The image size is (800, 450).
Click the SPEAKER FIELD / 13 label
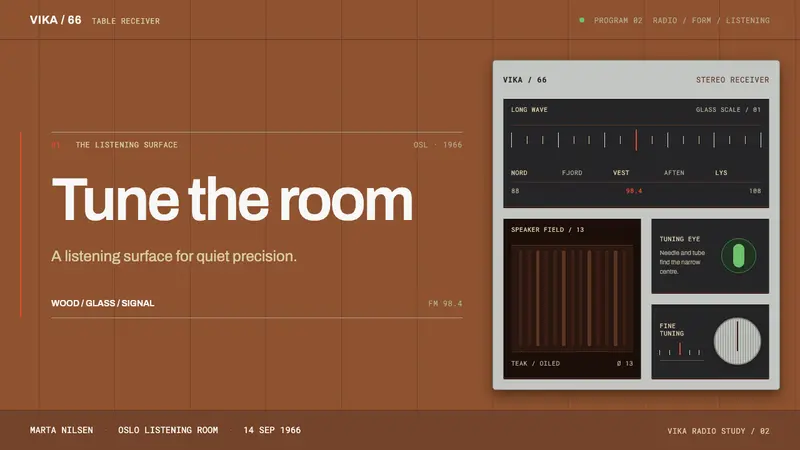point(547,230)
